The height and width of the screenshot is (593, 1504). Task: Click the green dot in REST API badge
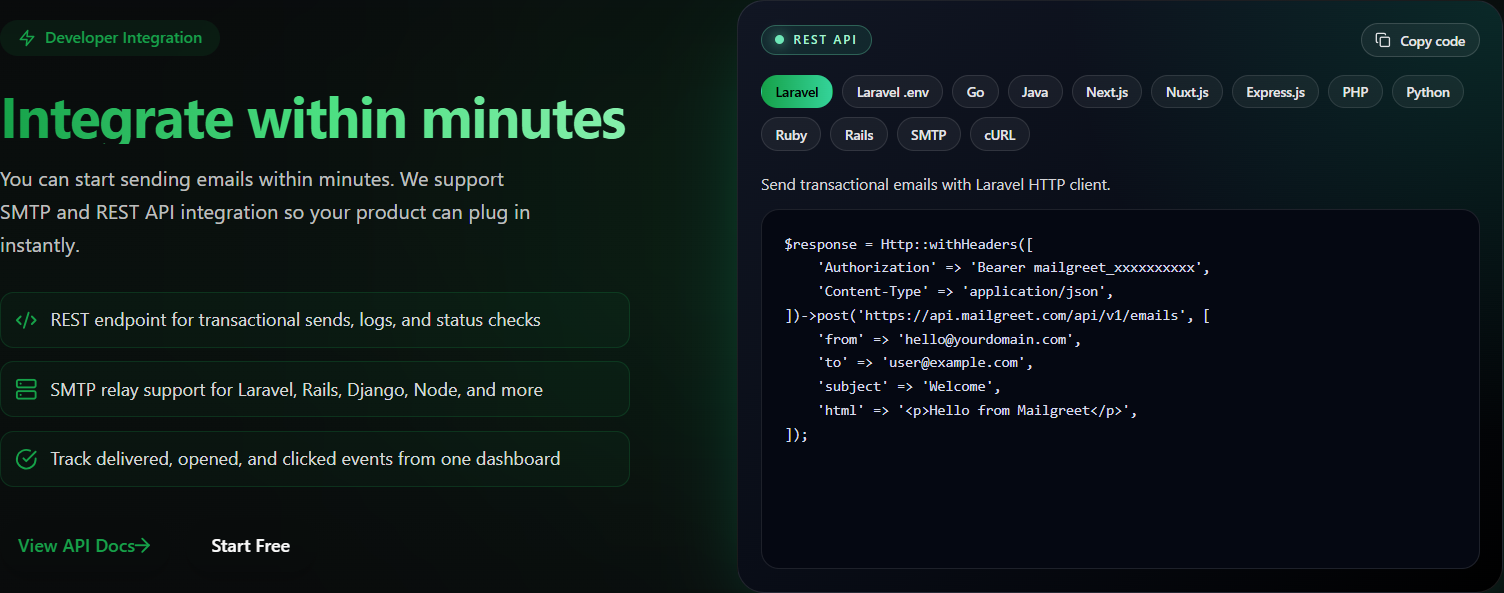click(780, 40)
